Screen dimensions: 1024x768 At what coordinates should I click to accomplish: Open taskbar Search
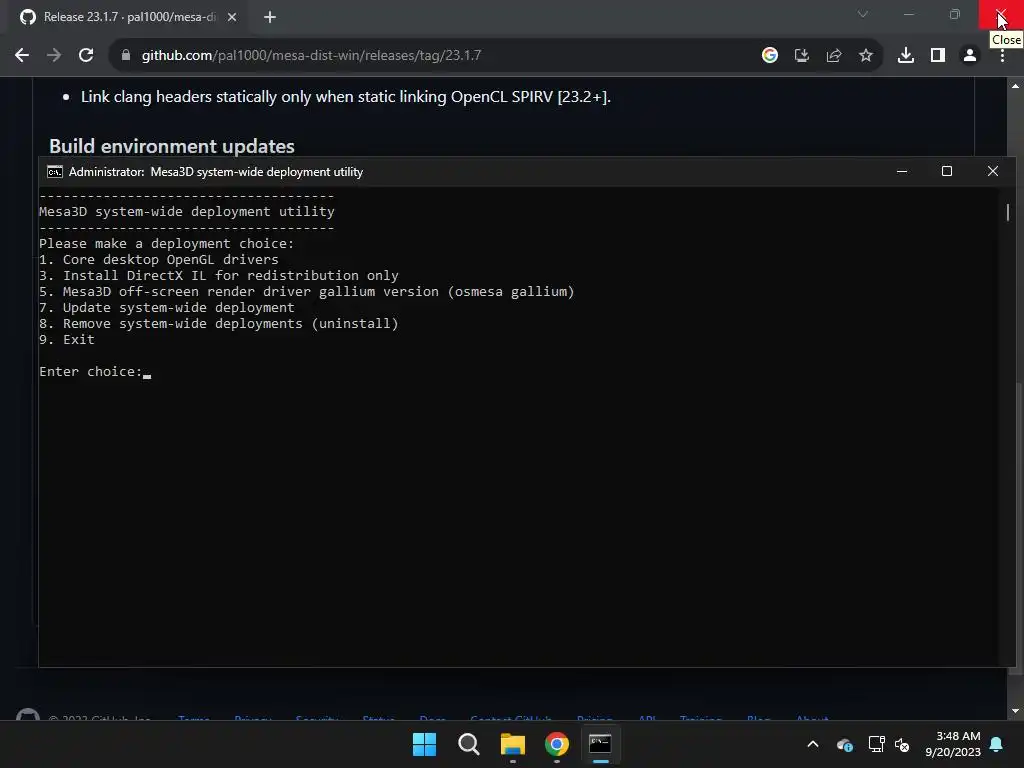469,744
